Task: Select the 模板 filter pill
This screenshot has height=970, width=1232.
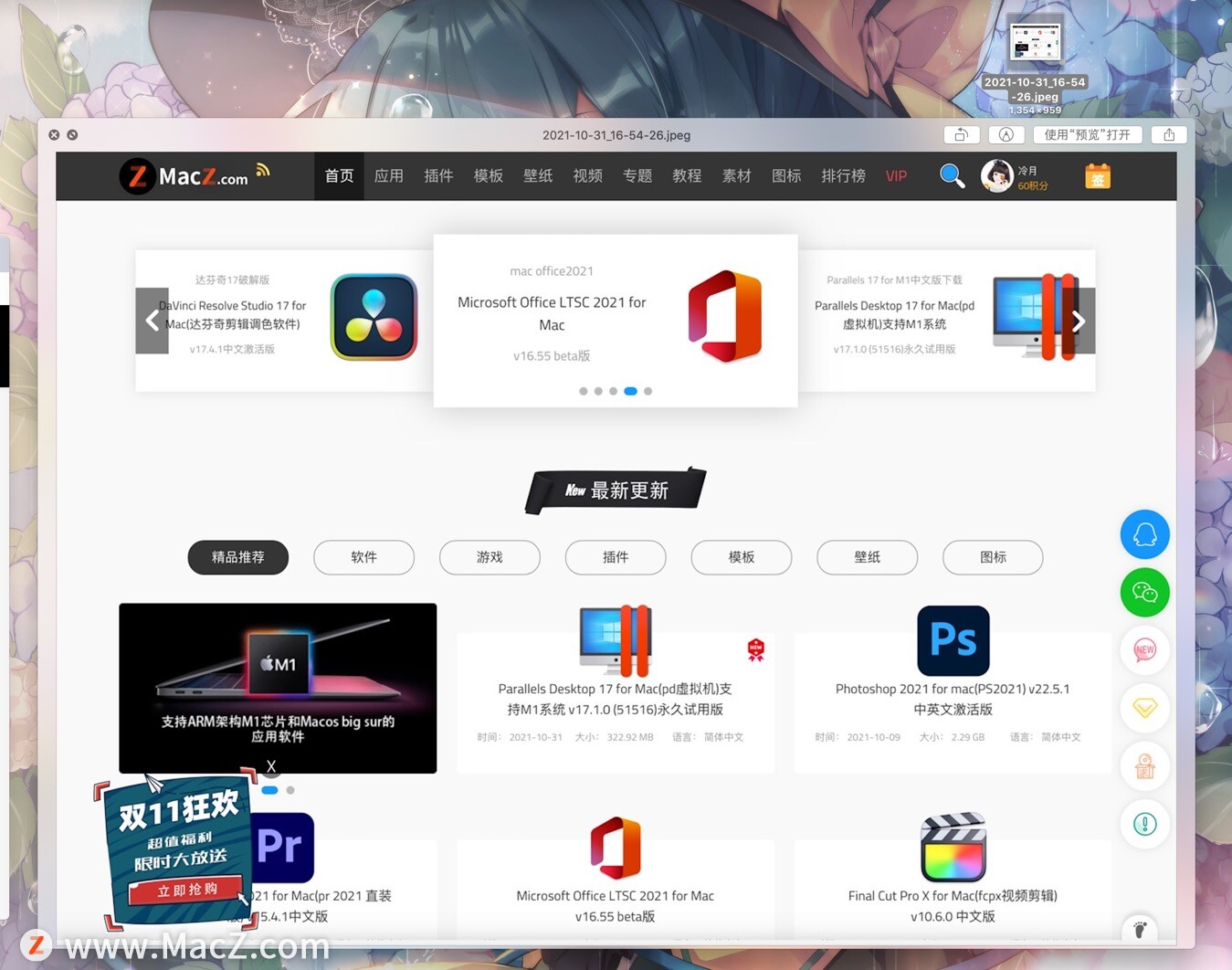Action: [x=742, y=557]
